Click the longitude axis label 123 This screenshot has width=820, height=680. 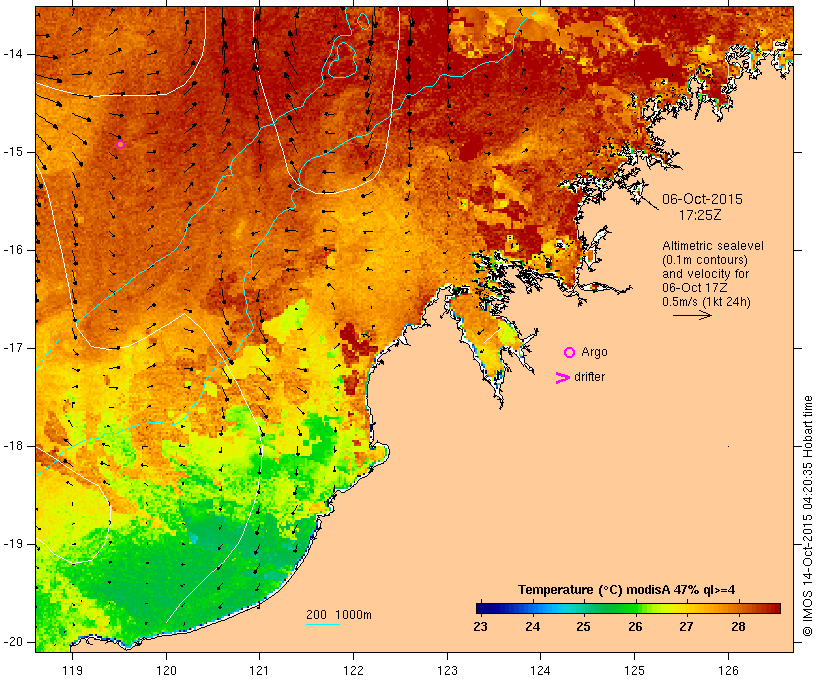point(447,670)
